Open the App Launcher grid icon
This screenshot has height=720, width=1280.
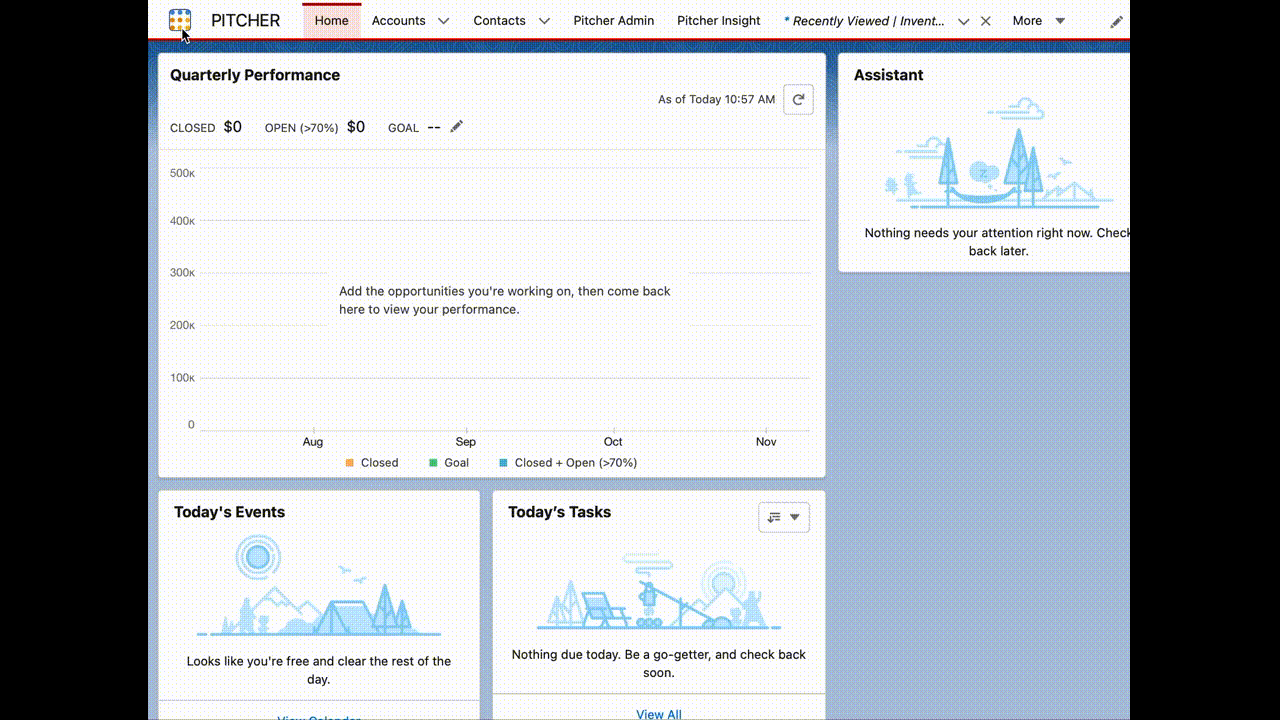[x=180, y=20]
